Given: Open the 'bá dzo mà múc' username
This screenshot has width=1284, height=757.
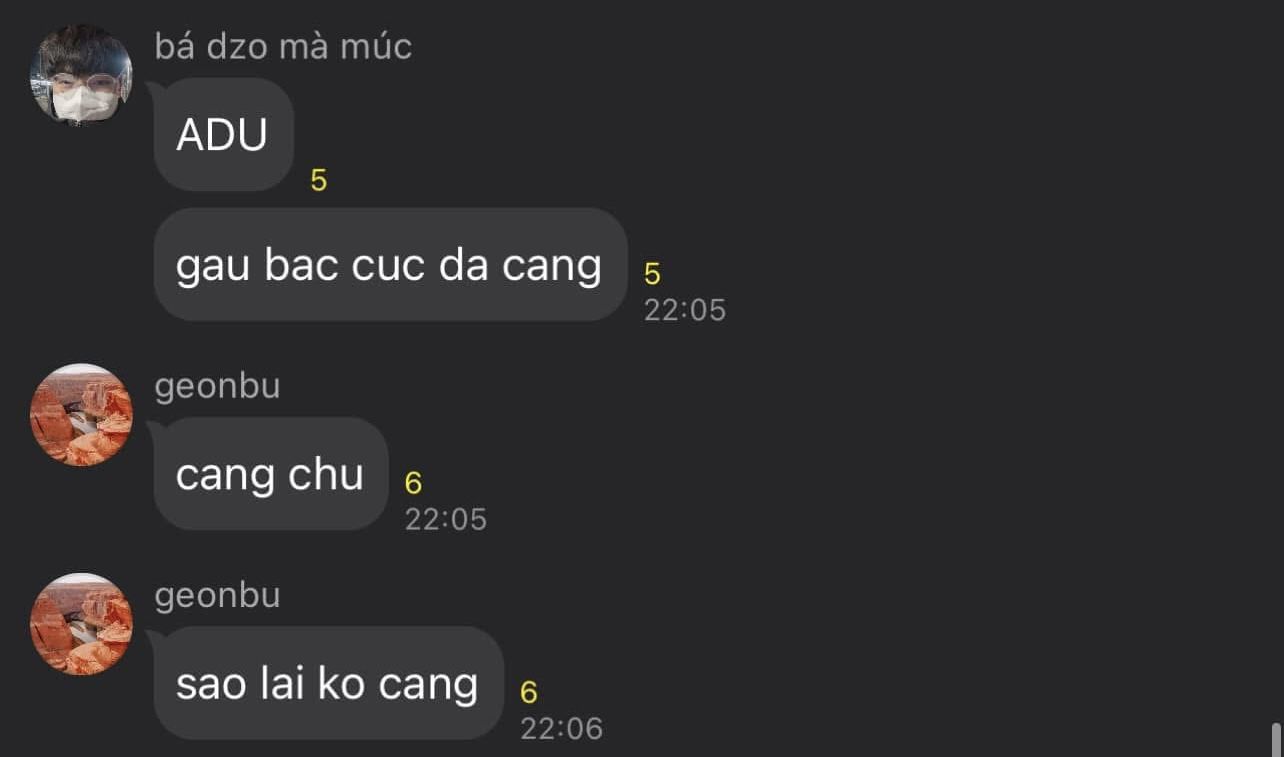Looking at the screenshot, I should (x=283, y=46).
